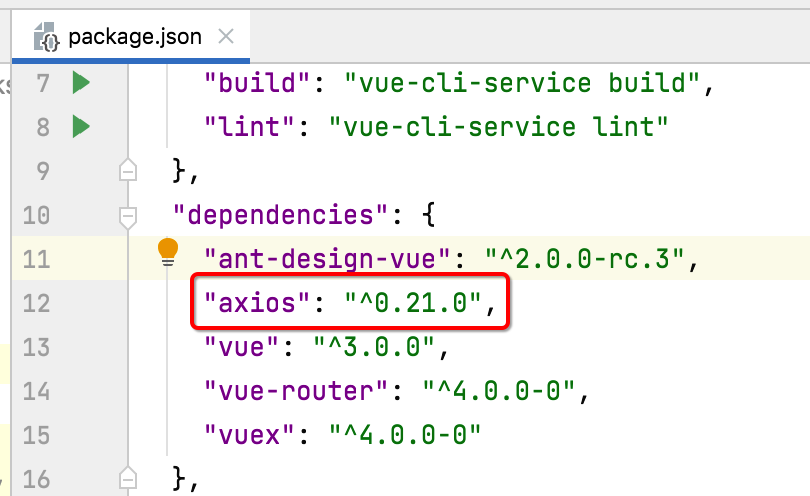Click the vue-router "^4.0.0-0" version value
Viewport: 810px width, 496px height.
click(x=499, y=390)
